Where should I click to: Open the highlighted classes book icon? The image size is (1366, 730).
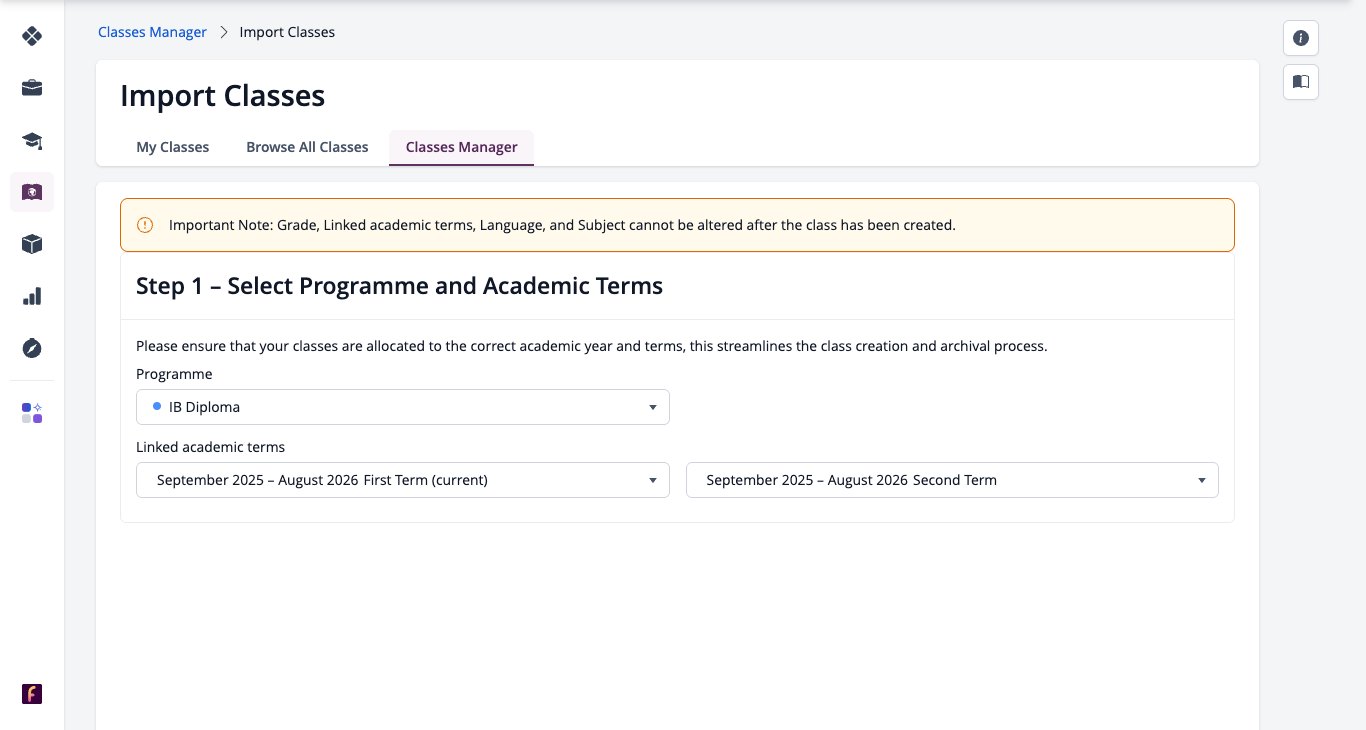(32, 192)
